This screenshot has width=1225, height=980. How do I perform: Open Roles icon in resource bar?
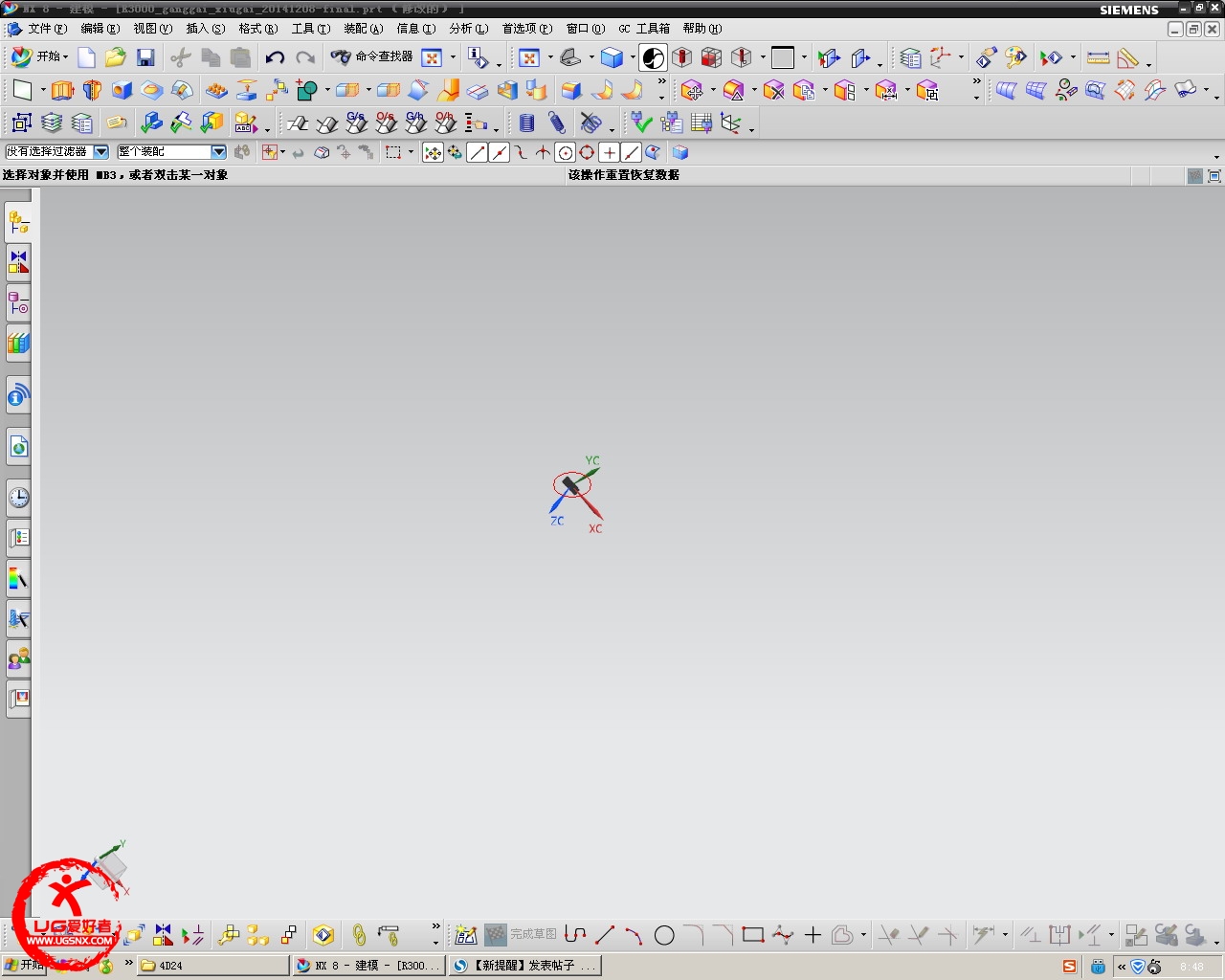click(18, 658)
